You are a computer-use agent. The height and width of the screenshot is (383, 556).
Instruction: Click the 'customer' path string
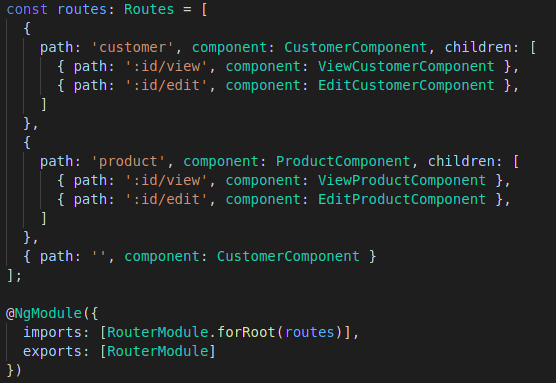coord(133,48)
